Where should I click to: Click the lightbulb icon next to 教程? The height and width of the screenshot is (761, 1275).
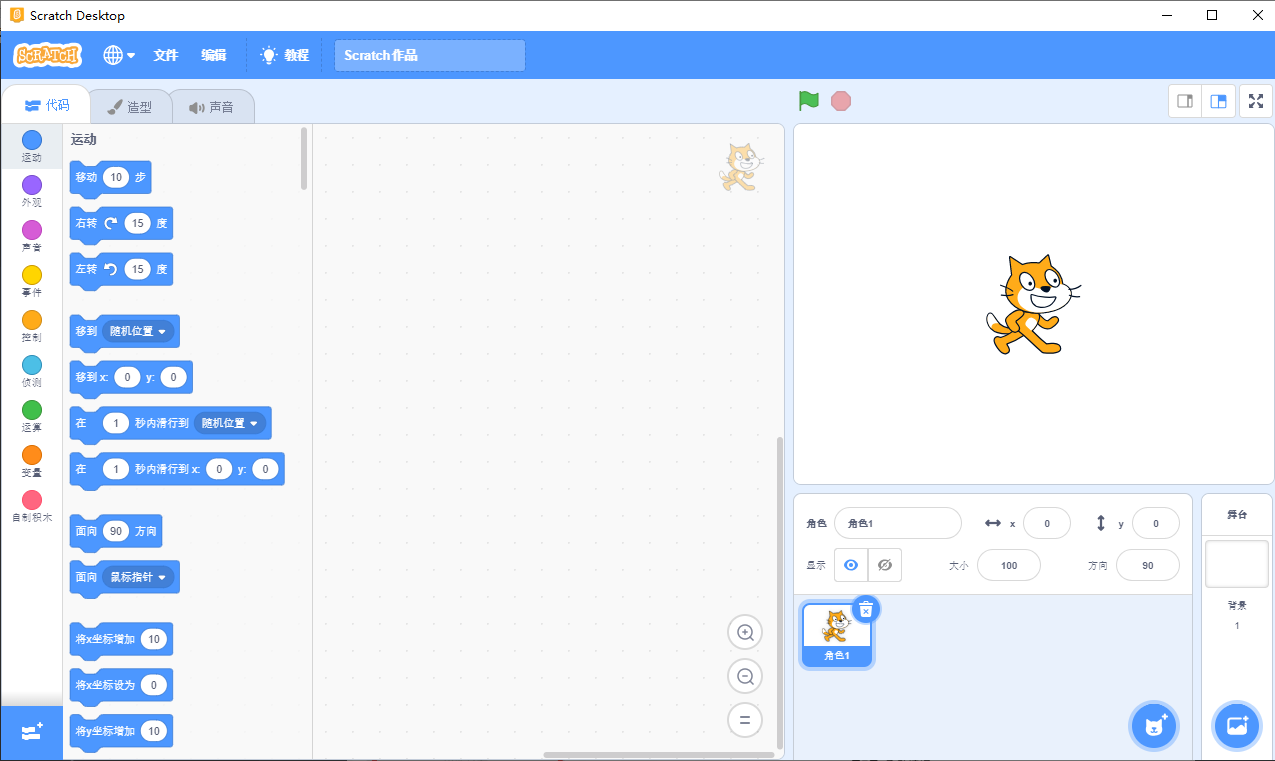coord(268,55)
